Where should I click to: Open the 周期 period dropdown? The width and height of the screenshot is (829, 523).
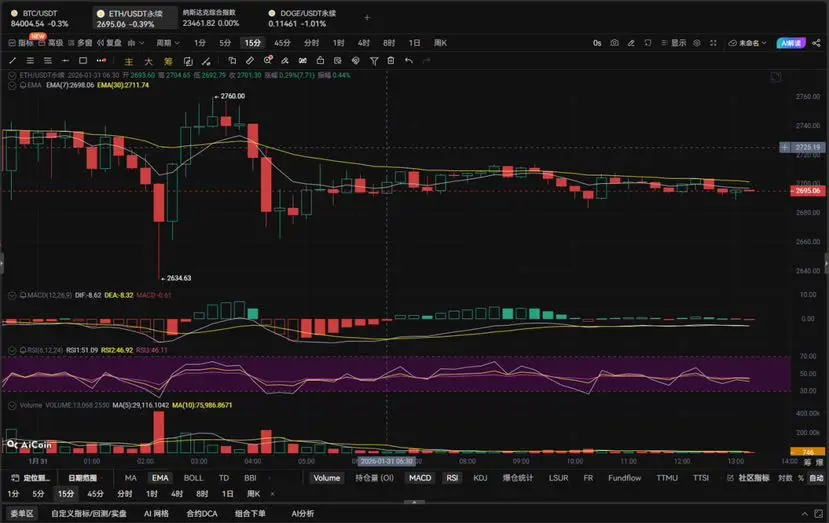click(x=168, y=43)
